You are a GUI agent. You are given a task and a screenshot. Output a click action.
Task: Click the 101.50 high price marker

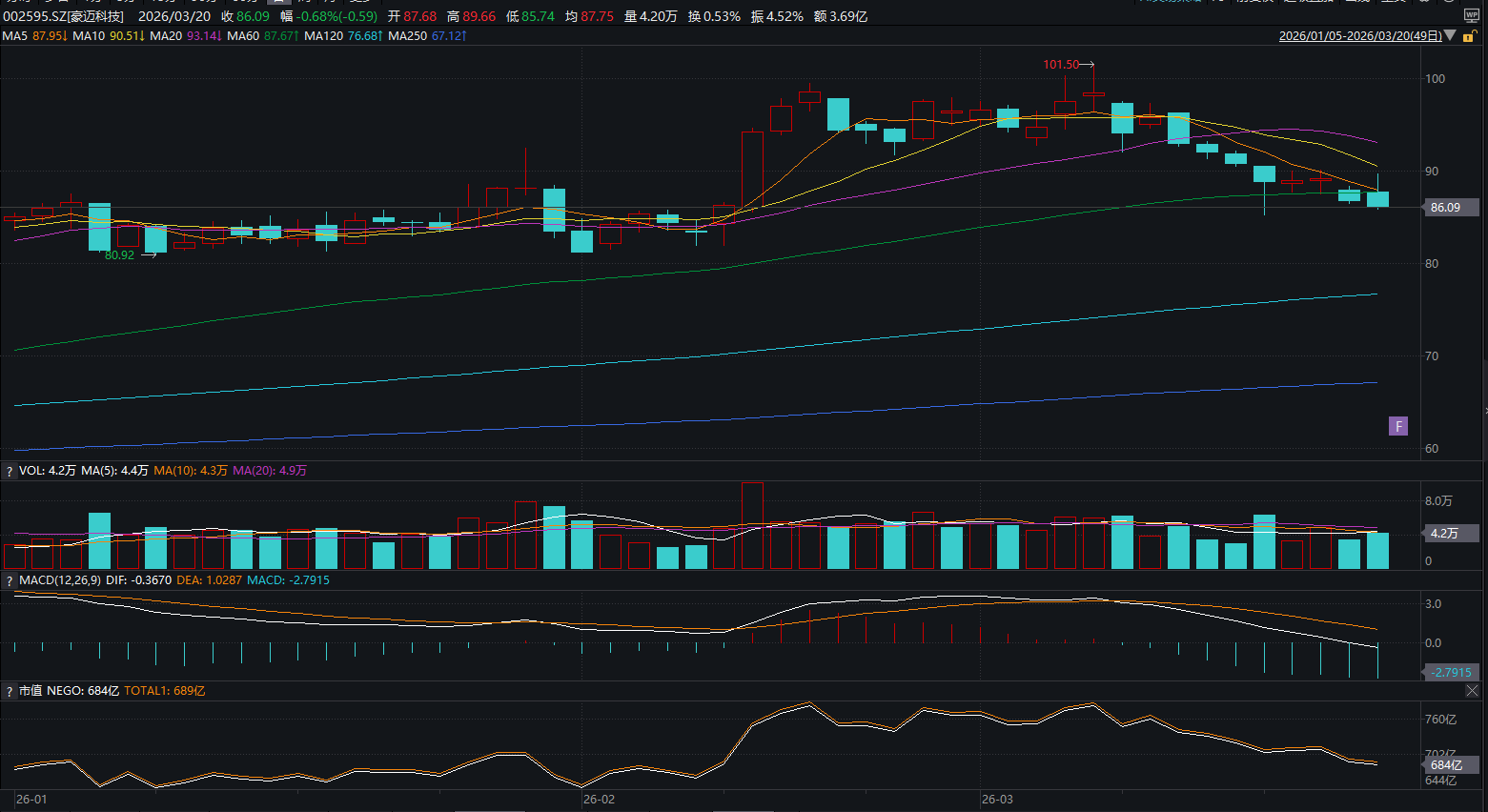[1061, 65]
